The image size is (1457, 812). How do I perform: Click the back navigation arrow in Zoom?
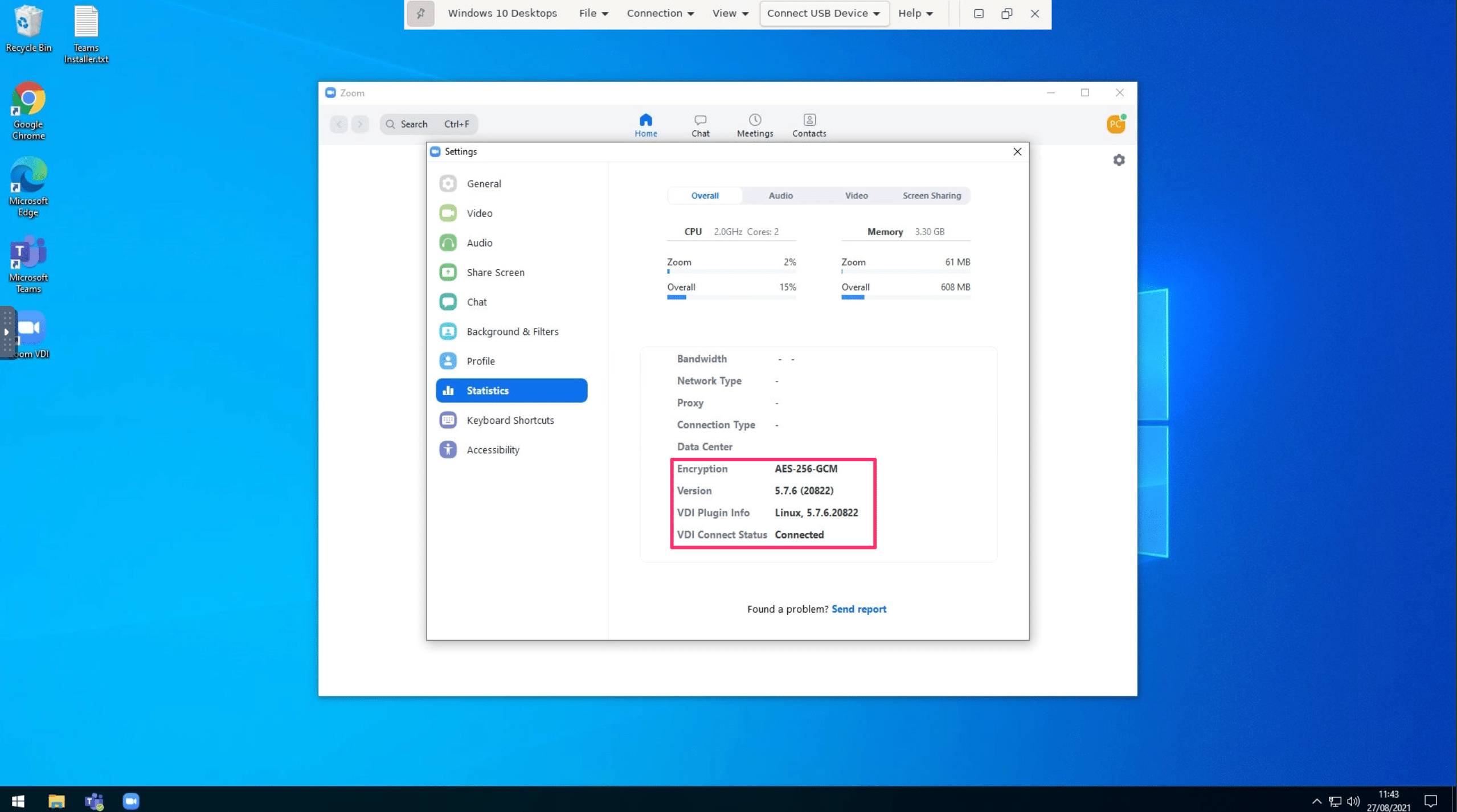(x=339, y=124)
